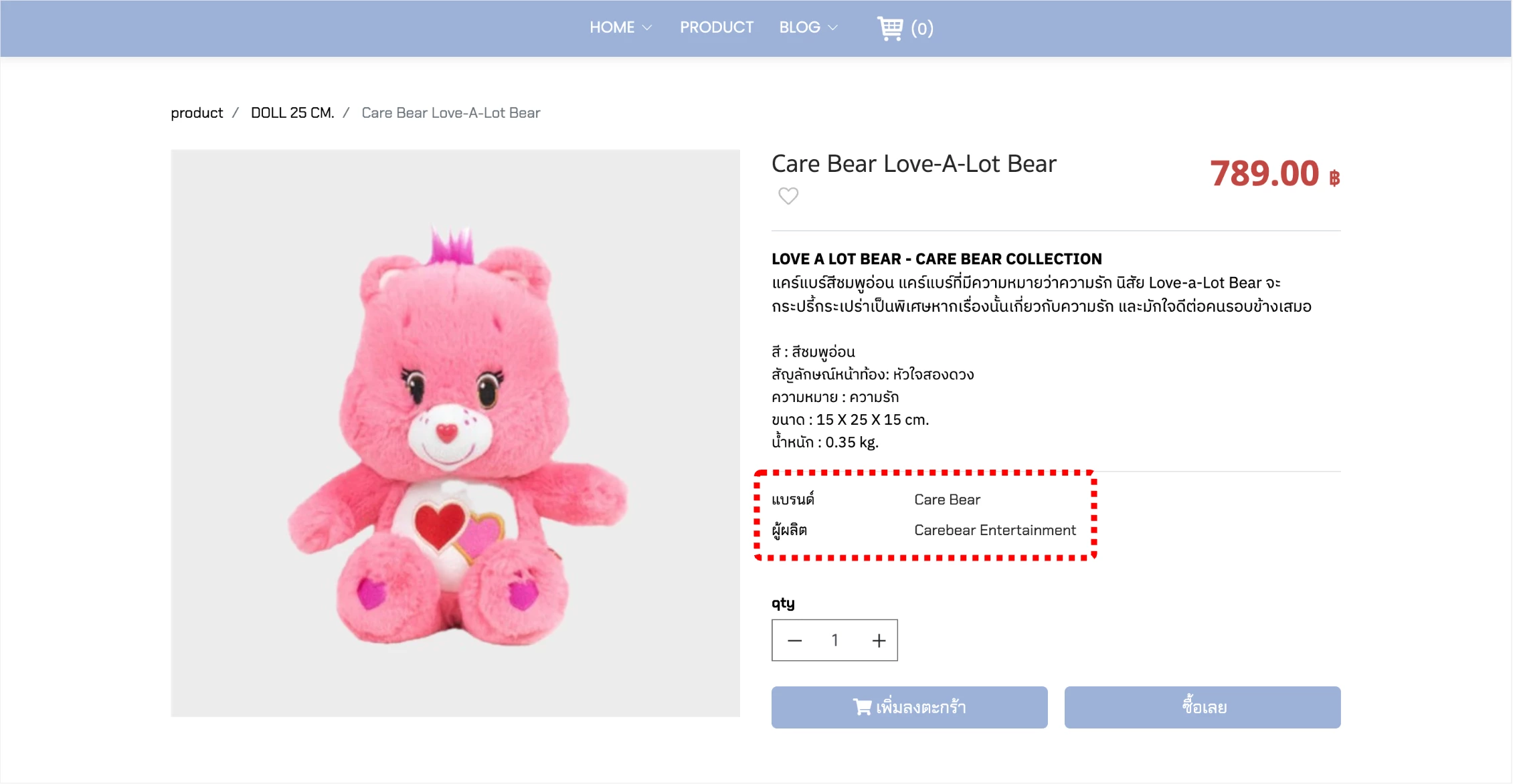Click the pink Care Bear product image
This screenshot has width=1513, height=784.
(455, 433)
